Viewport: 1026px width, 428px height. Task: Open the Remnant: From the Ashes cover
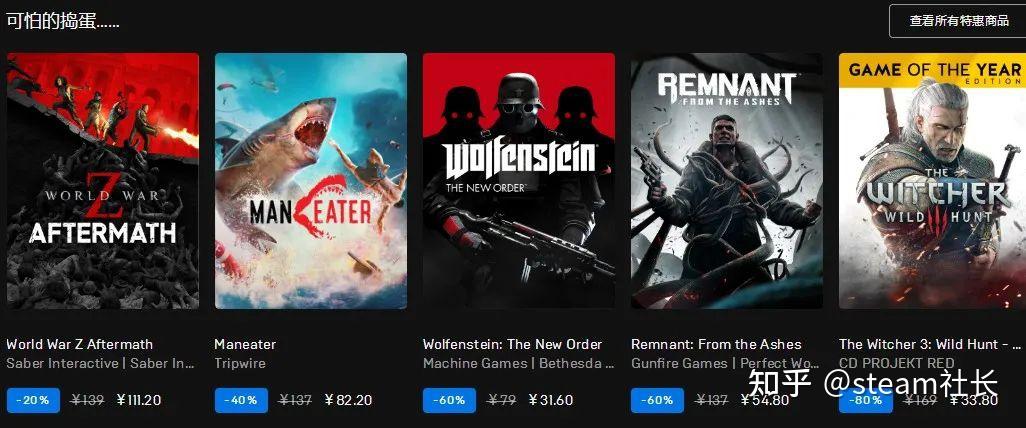727,181
